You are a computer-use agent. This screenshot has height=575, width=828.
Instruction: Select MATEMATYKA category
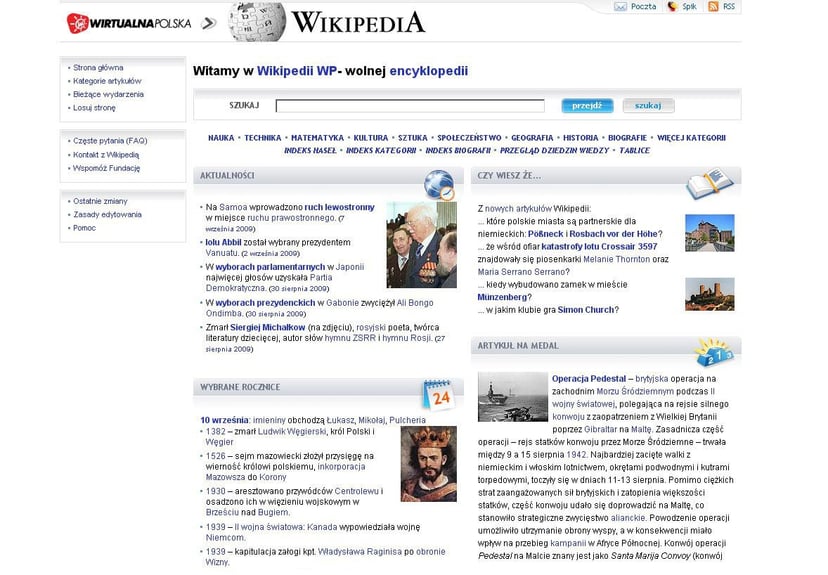pos(317,138)
